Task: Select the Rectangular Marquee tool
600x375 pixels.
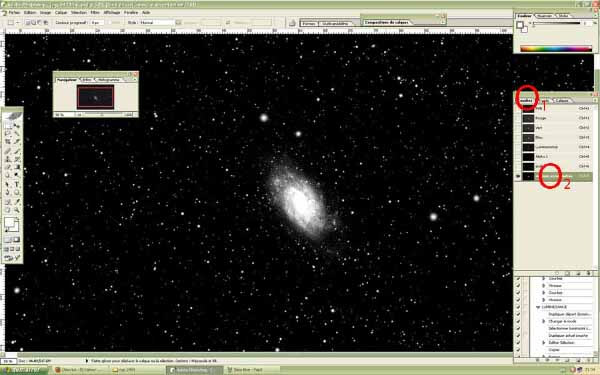Action: point(8,125)
